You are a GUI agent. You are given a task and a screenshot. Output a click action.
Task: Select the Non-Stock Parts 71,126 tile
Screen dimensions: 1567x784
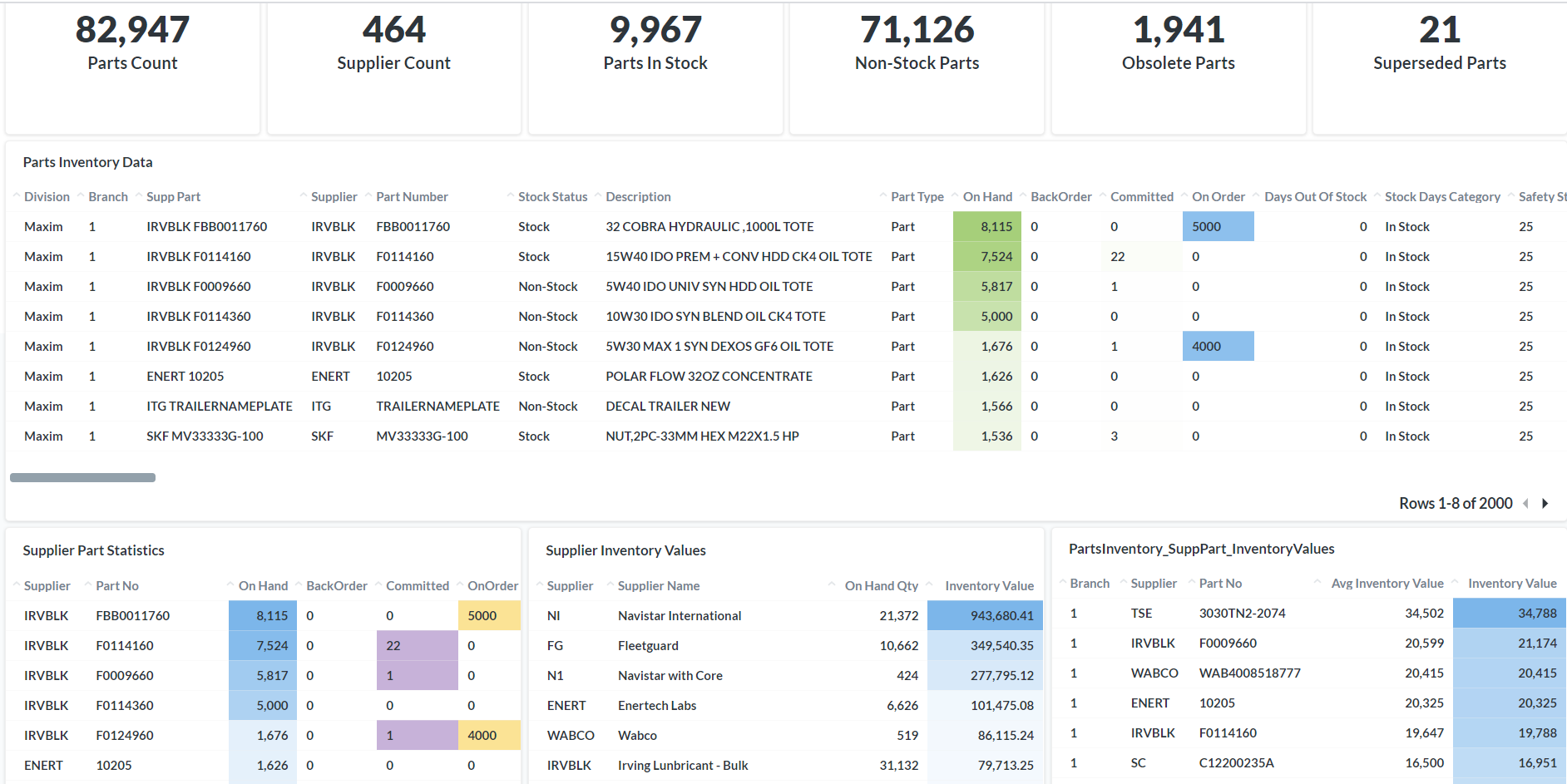[x=917, y=67]
